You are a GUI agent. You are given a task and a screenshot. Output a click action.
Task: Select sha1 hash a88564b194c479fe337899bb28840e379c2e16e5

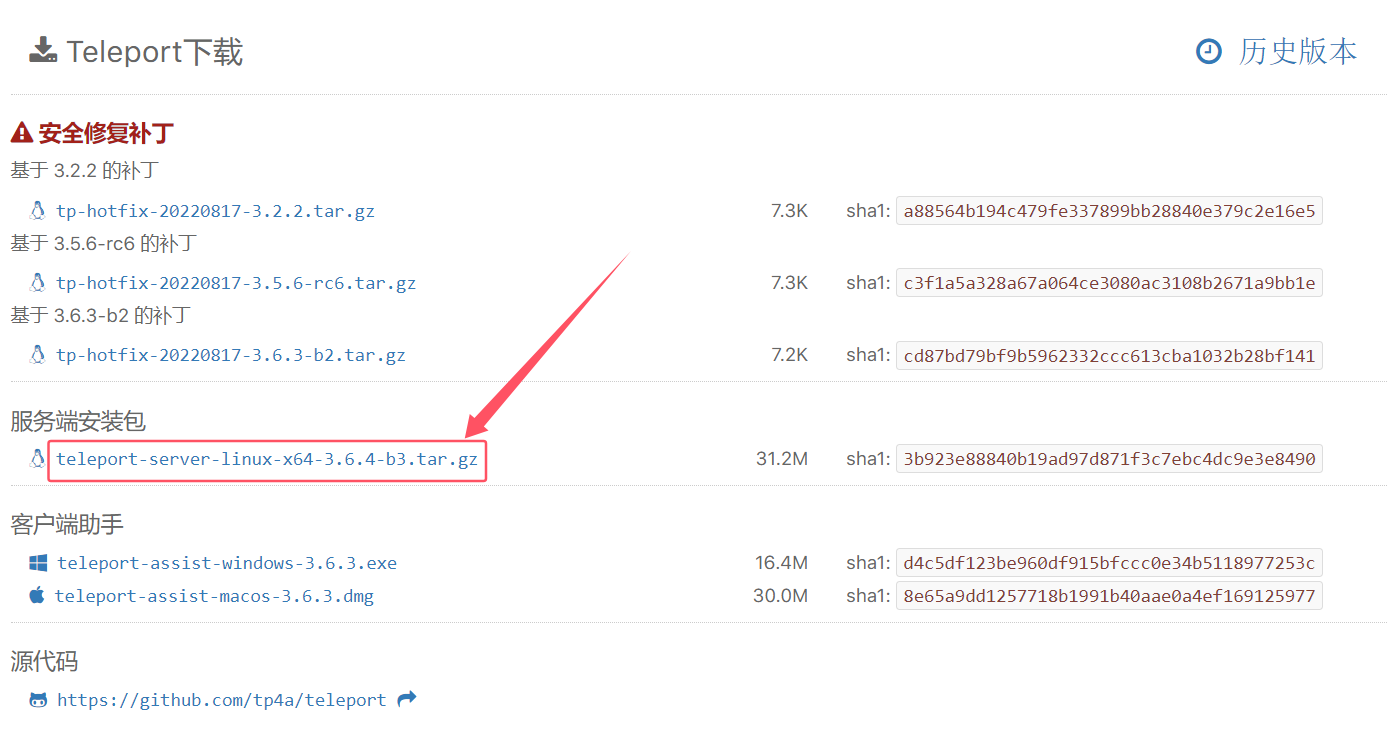point(1109,211)
